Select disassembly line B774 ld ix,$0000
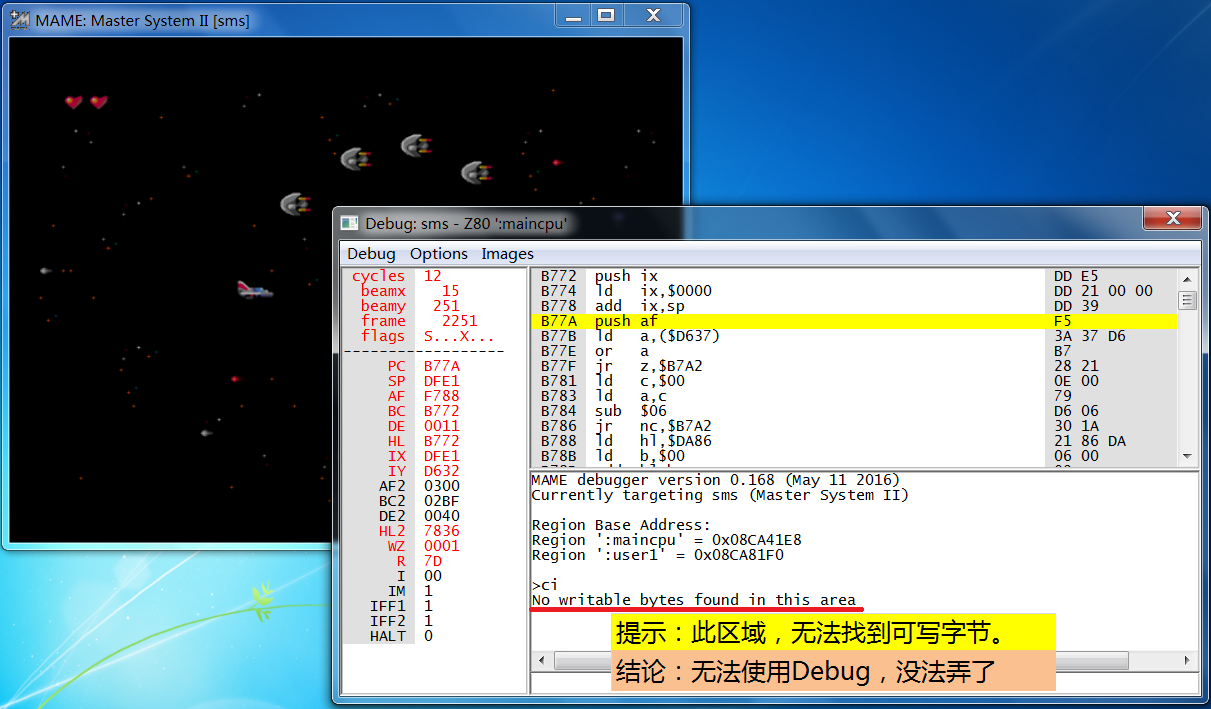 pyautogui.click(x=854, y=291)
